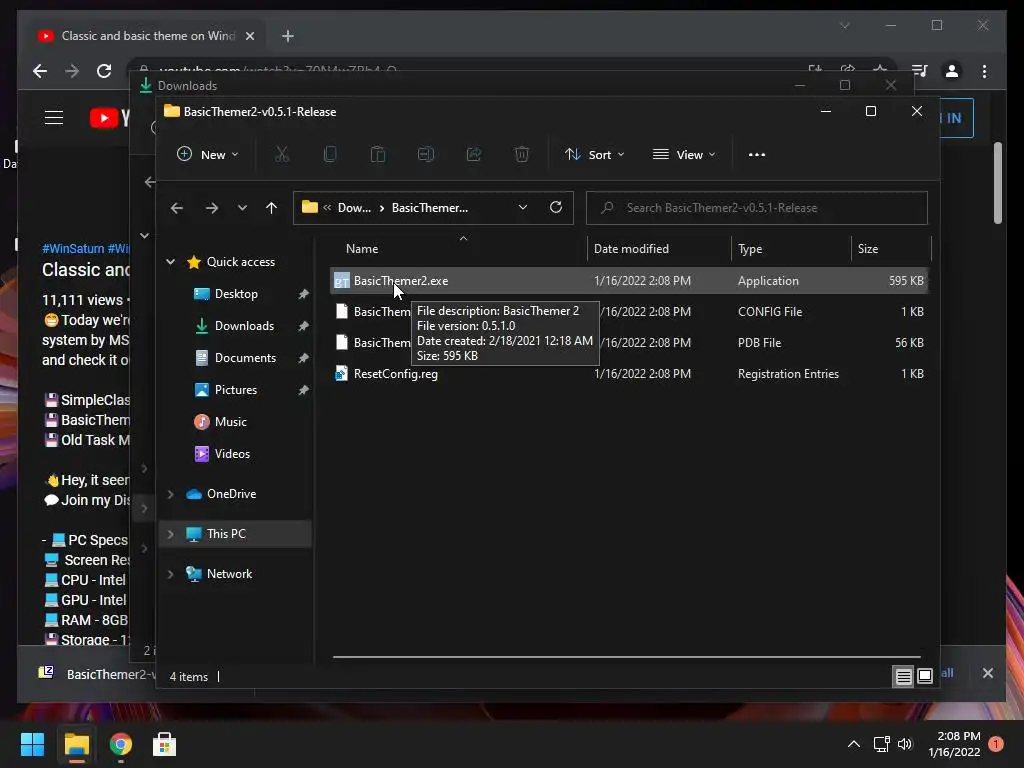Sort by Name column header
This screenshot has height=768, width=1024.
click(362, 249)
